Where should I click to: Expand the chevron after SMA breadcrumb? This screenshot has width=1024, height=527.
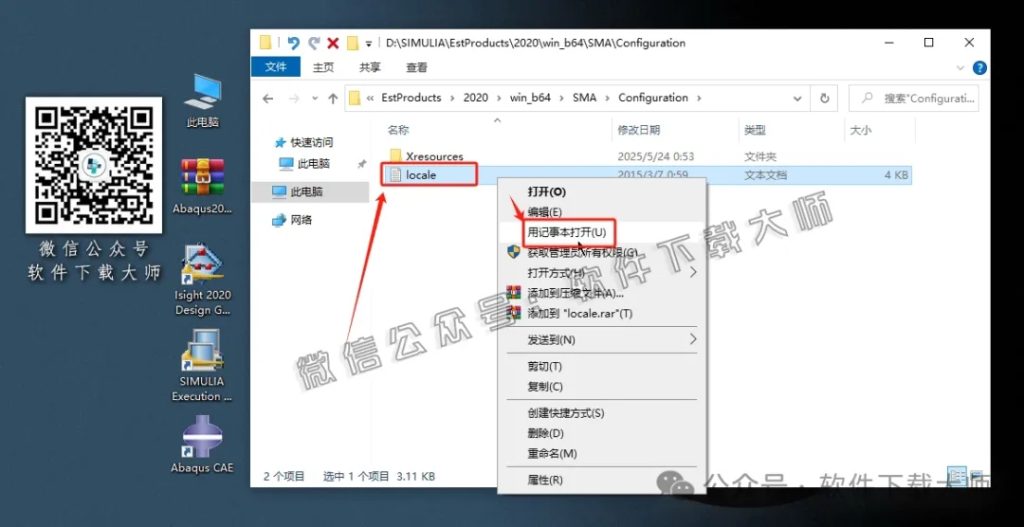607,99
